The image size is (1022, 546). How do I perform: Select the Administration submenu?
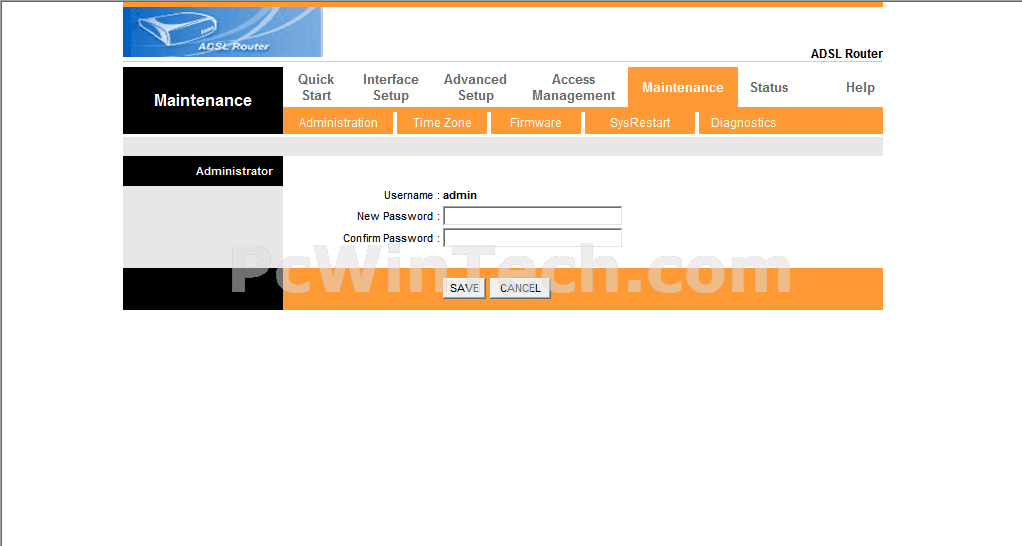(x=338, y=122)
